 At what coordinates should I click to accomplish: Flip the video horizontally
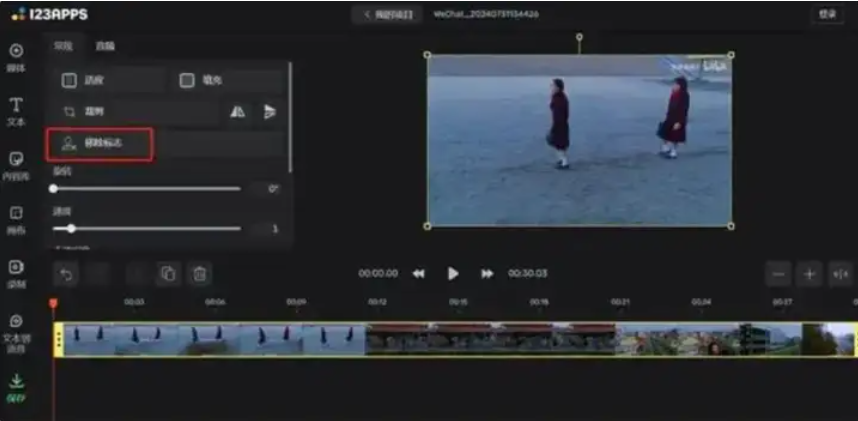point(237,112)
